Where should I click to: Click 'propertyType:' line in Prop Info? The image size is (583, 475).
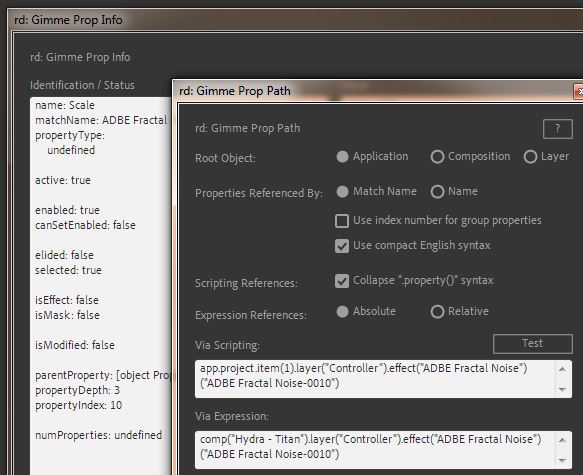pyautogui.click(x=70, y=135)
